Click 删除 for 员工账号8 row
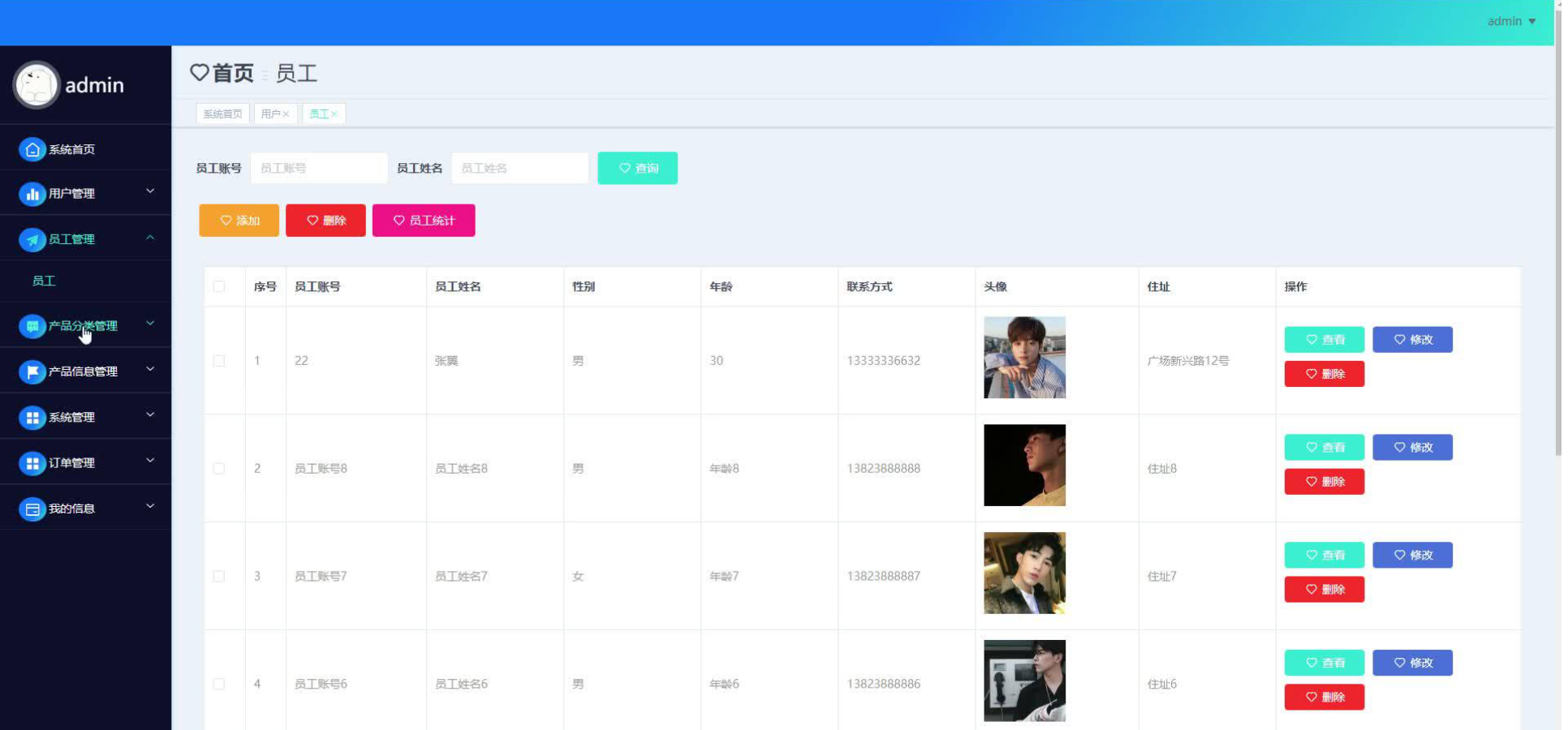This screenshot has width=1568, height=730. coord(1325,482)
